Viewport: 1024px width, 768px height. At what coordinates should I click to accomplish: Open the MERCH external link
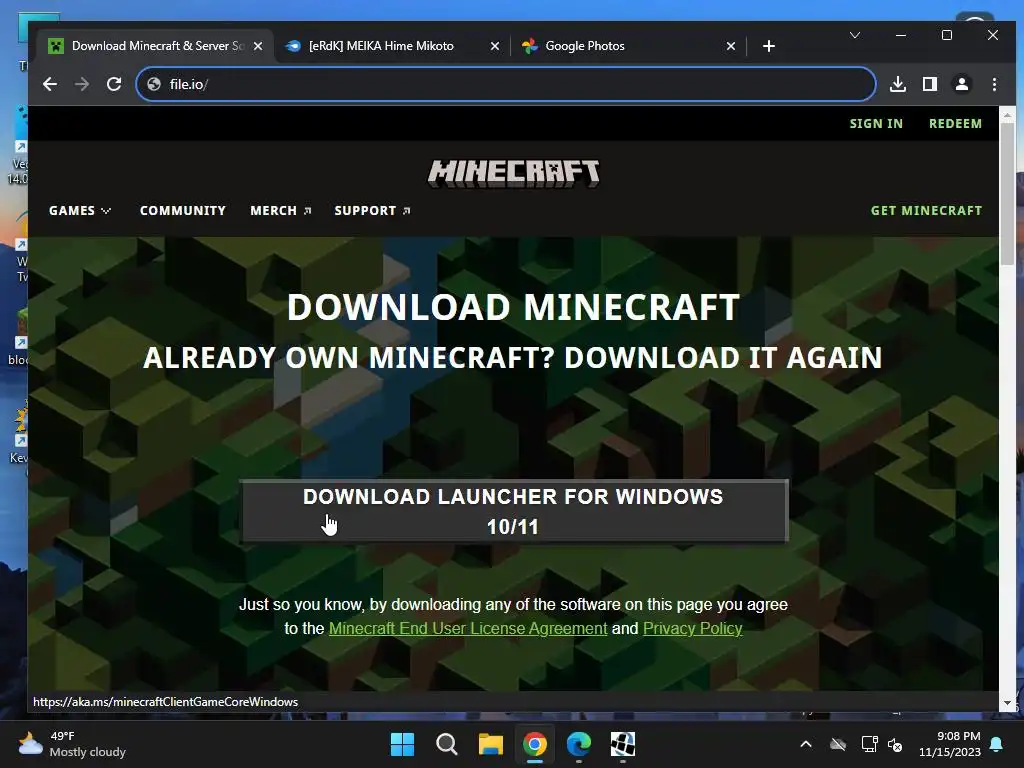tap(281, 210)
